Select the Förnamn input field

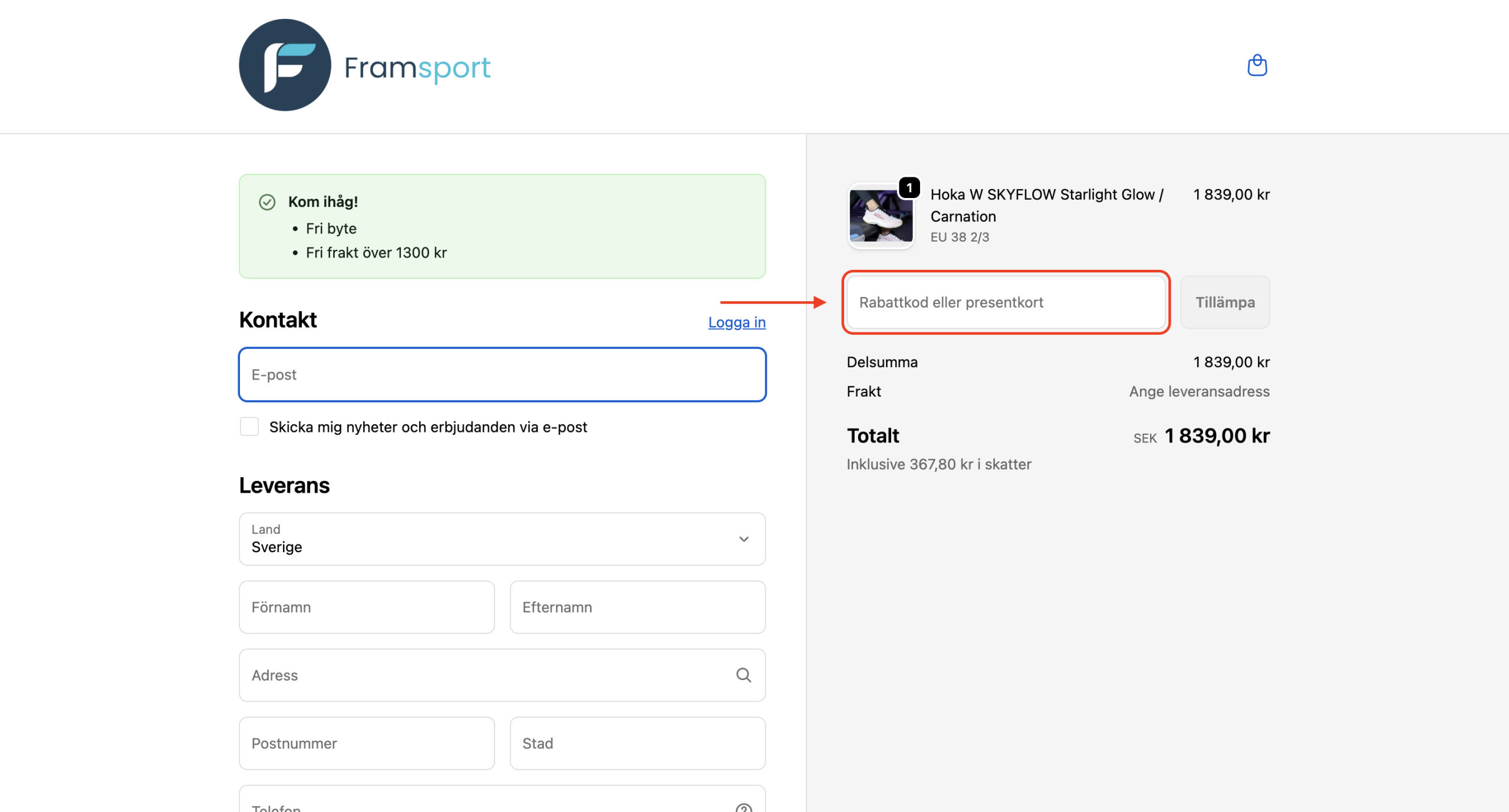[367, 608]
